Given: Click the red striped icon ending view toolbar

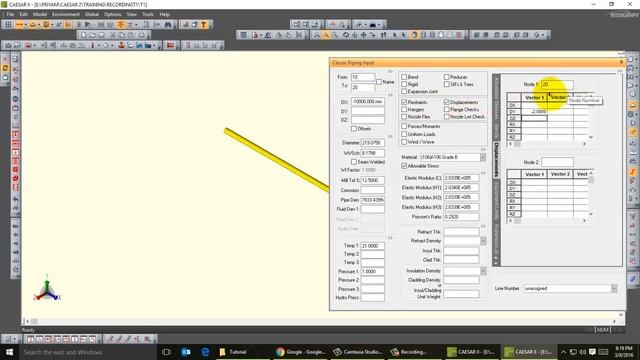Looking at the screenshot, I should [x=459, y=35].
